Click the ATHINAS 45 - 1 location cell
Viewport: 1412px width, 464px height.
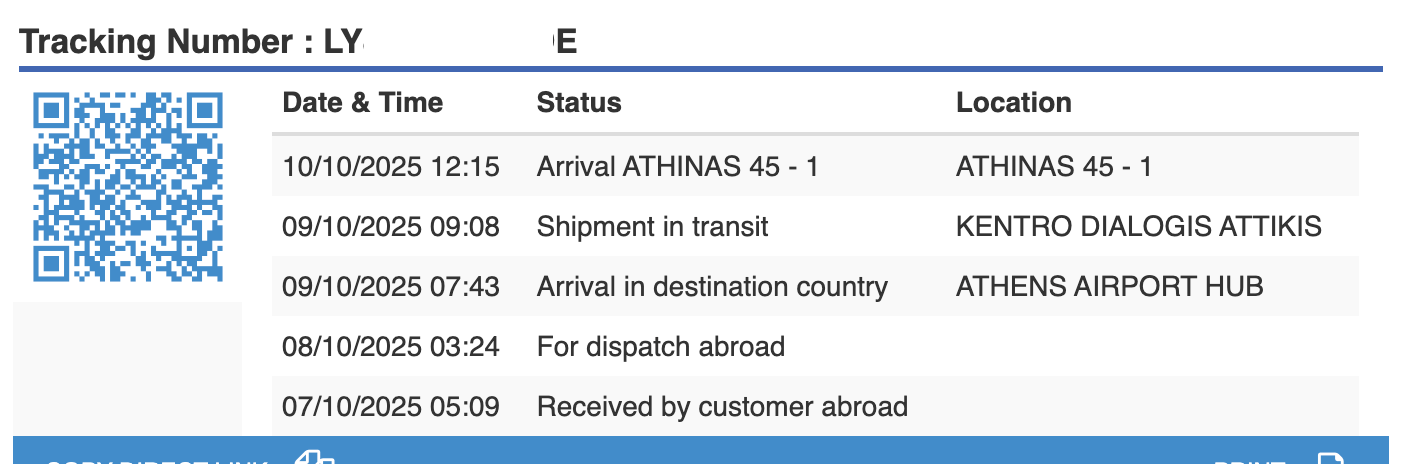tap(1053, 166)
